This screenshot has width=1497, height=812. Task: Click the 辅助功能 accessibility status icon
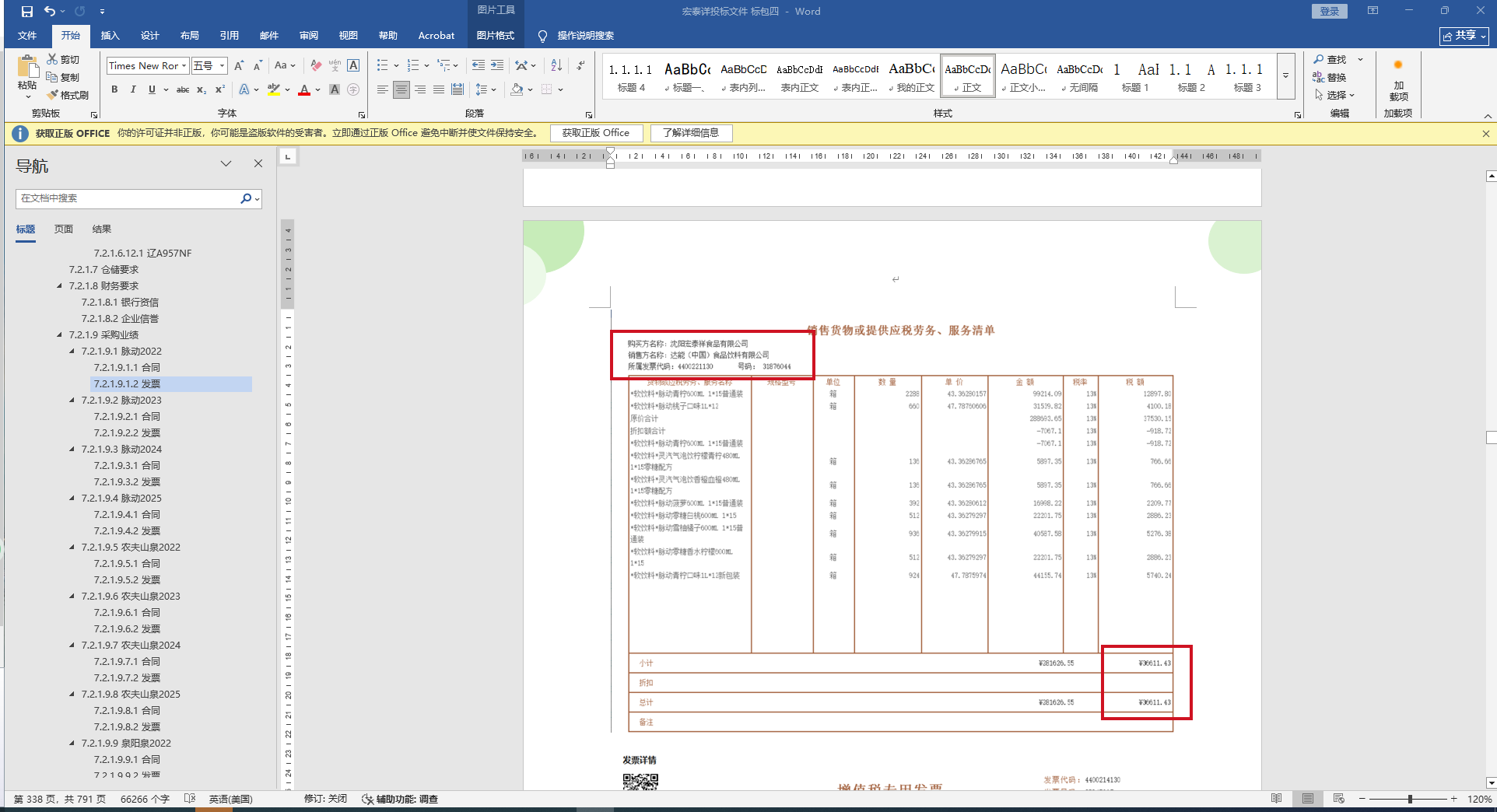[x=368, y=799]
